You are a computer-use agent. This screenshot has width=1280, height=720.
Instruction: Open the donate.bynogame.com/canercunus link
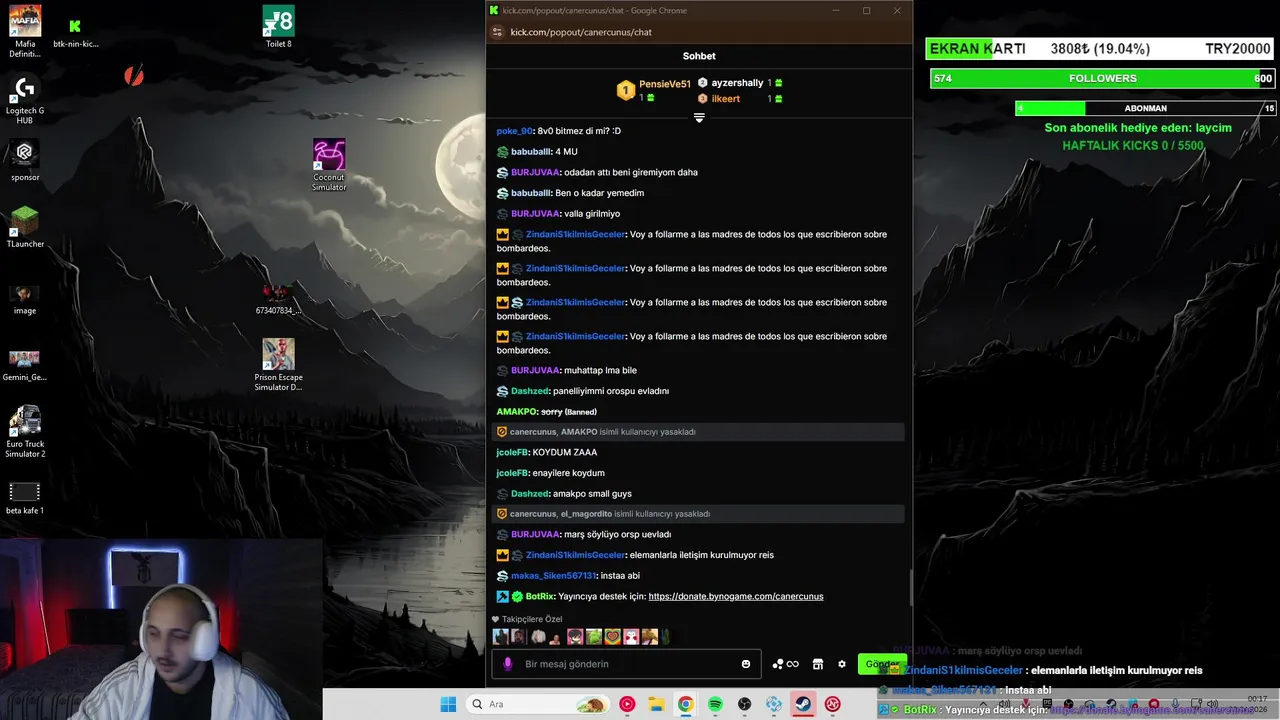pos(736,596)
